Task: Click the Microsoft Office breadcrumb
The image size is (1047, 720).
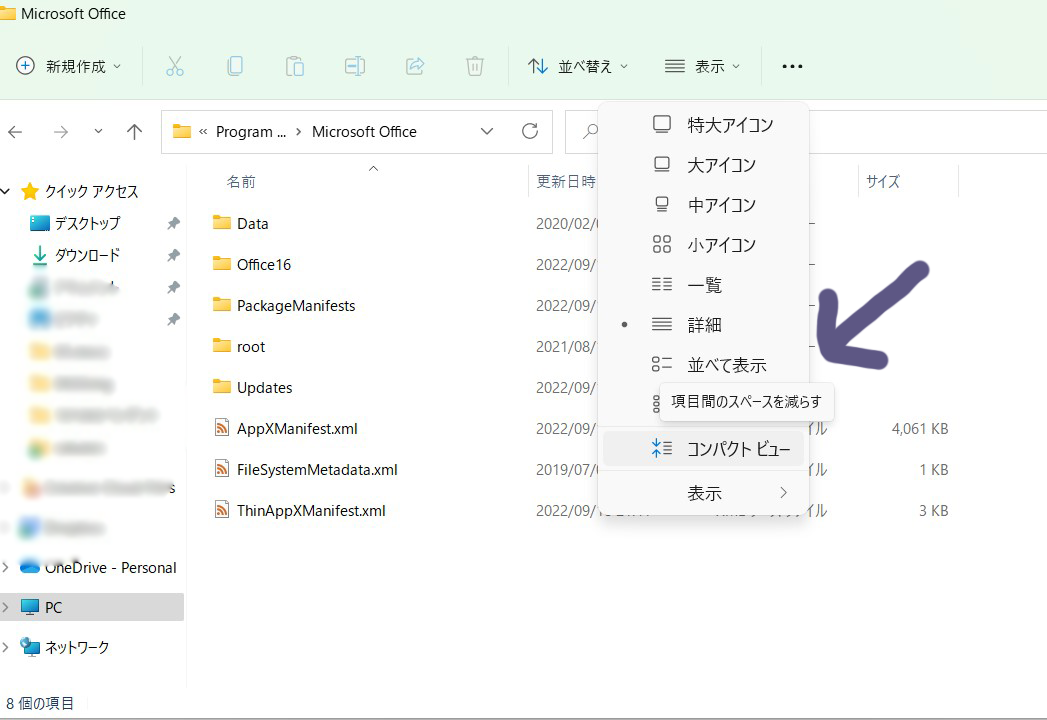Action: point(365,132)
